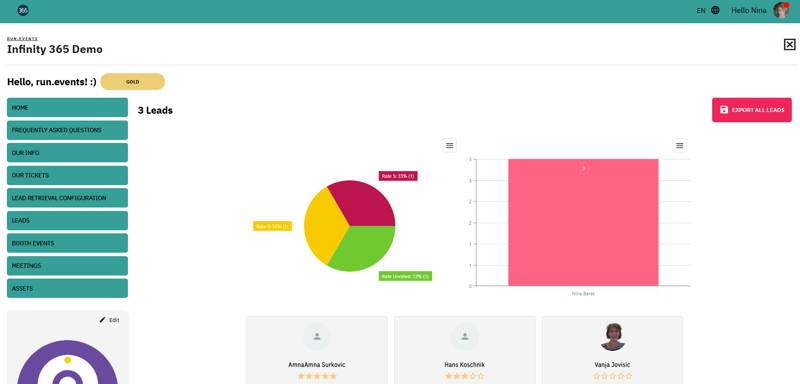800x384 pixels.
Task: Click AmnaAmna Surkovic's star rating
Action: [x=317, y=376]
